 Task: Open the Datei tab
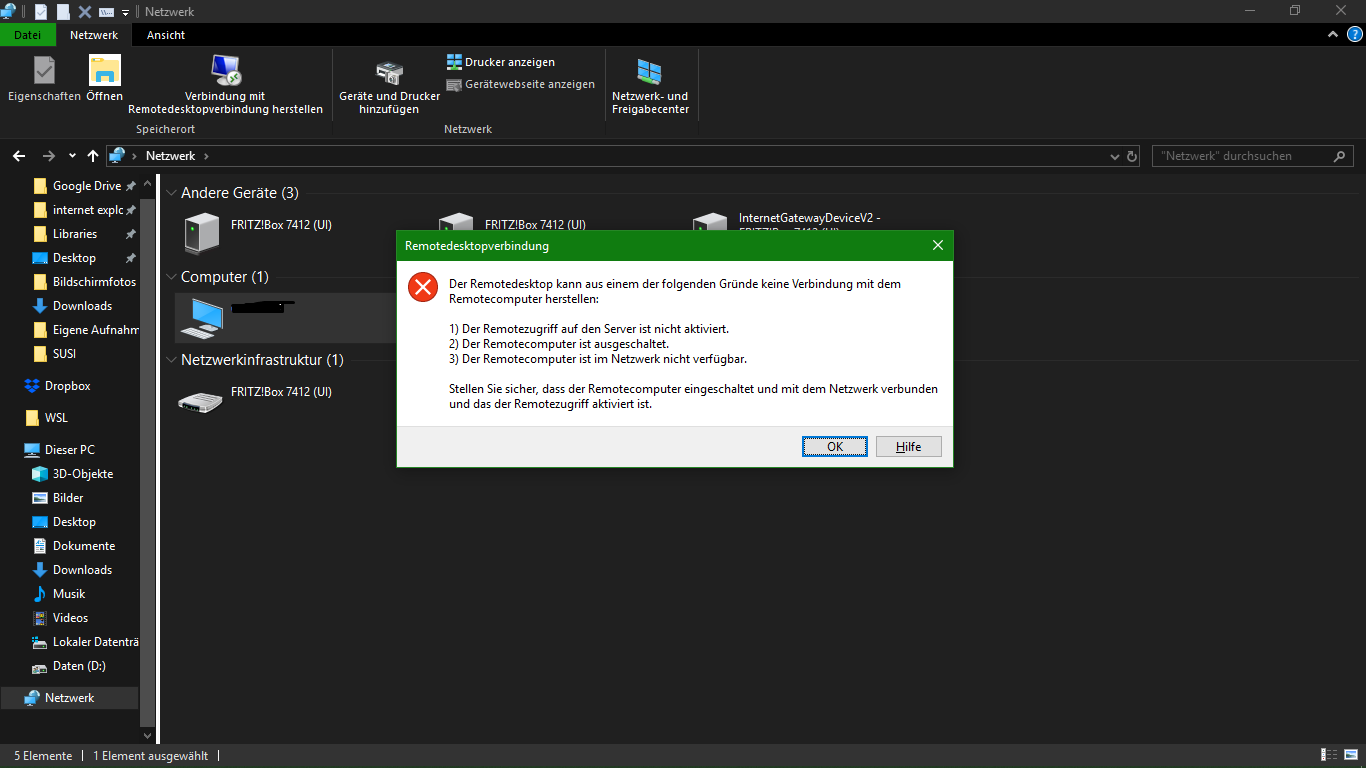click(28, 35)
